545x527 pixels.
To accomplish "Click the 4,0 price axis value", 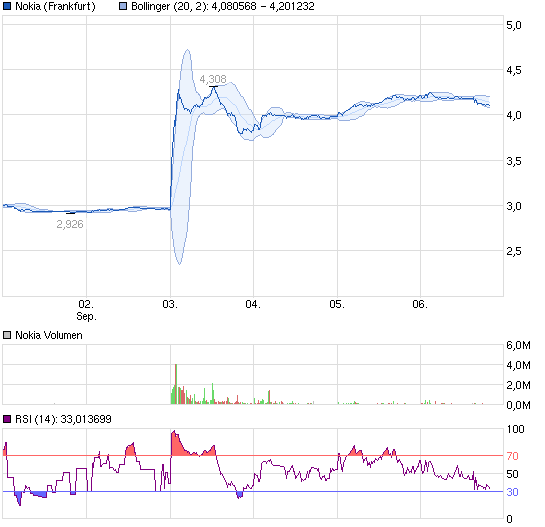I will [x=514, y=115].
